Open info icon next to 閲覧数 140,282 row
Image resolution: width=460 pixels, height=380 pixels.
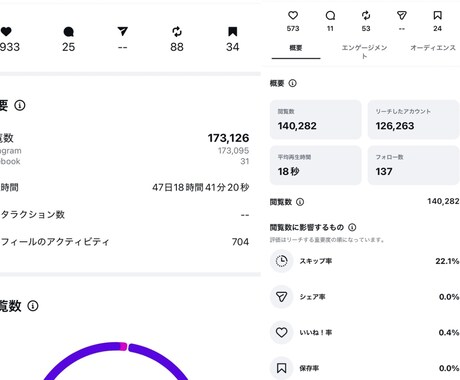300,202
